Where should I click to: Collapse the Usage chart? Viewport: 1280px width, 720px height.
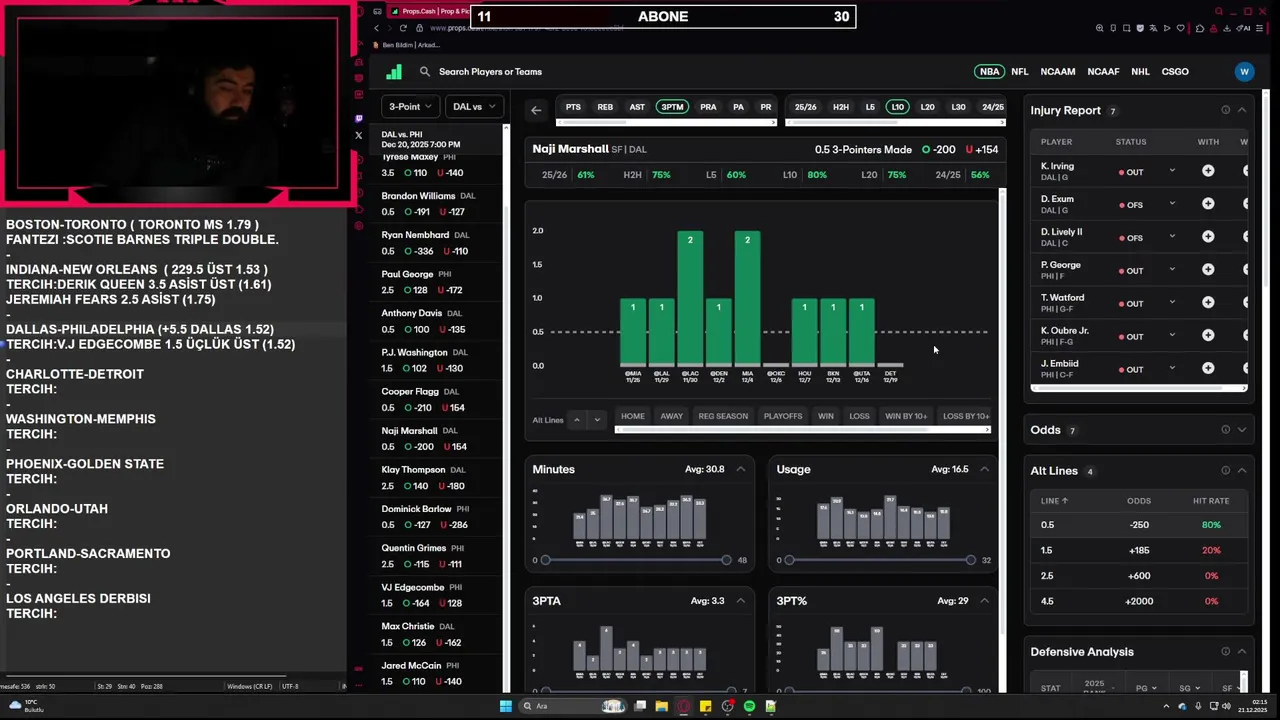click(985, 469)
